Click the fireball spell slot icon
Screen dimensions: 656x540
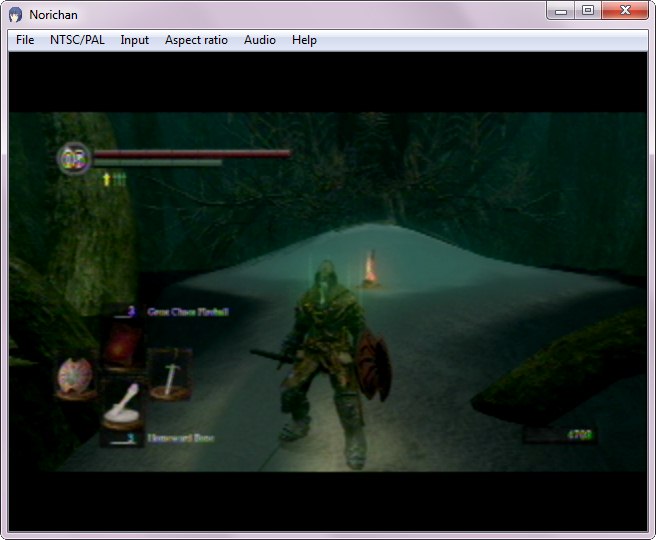124,345
